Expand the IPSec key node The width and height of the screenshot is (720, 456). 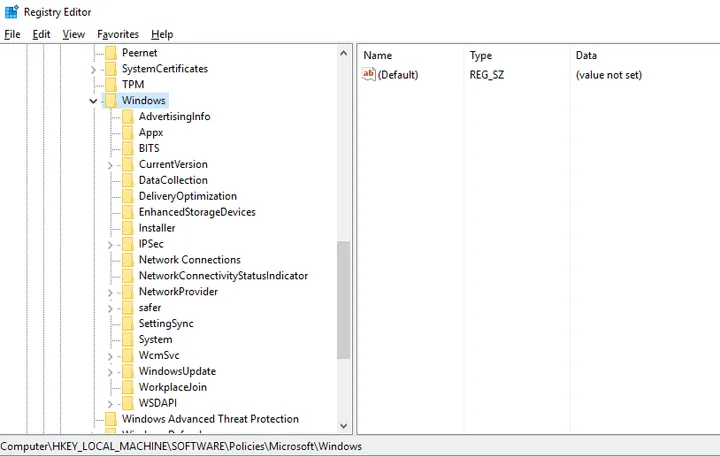coord(110,244)
